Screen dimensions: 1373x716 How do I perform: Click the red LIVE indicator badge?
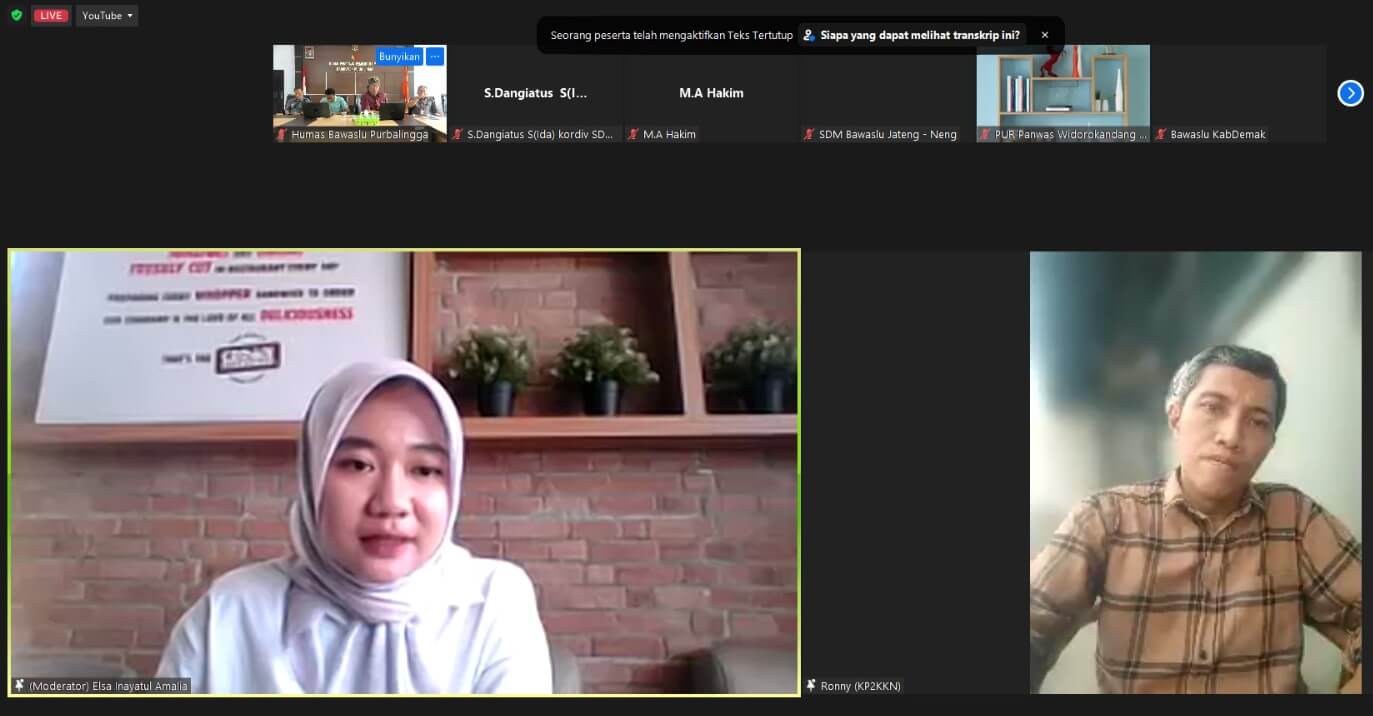[x=51, y=15]
